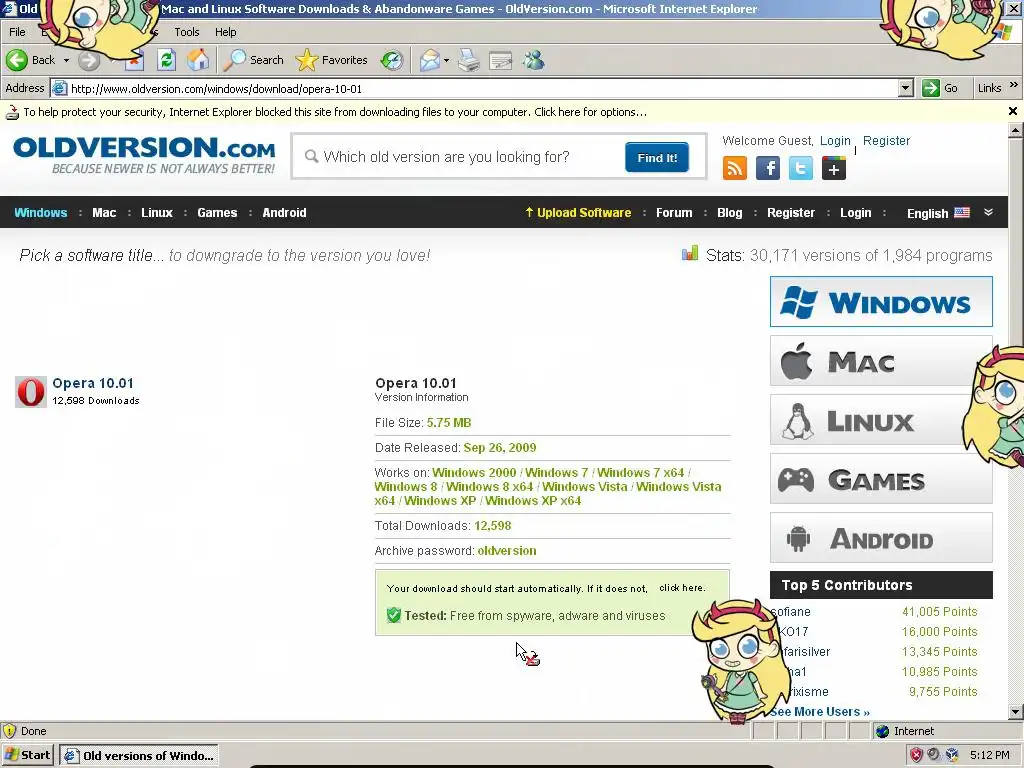Click the Start button
Viewport: 1024px width, 768px height.
(27, 755)
